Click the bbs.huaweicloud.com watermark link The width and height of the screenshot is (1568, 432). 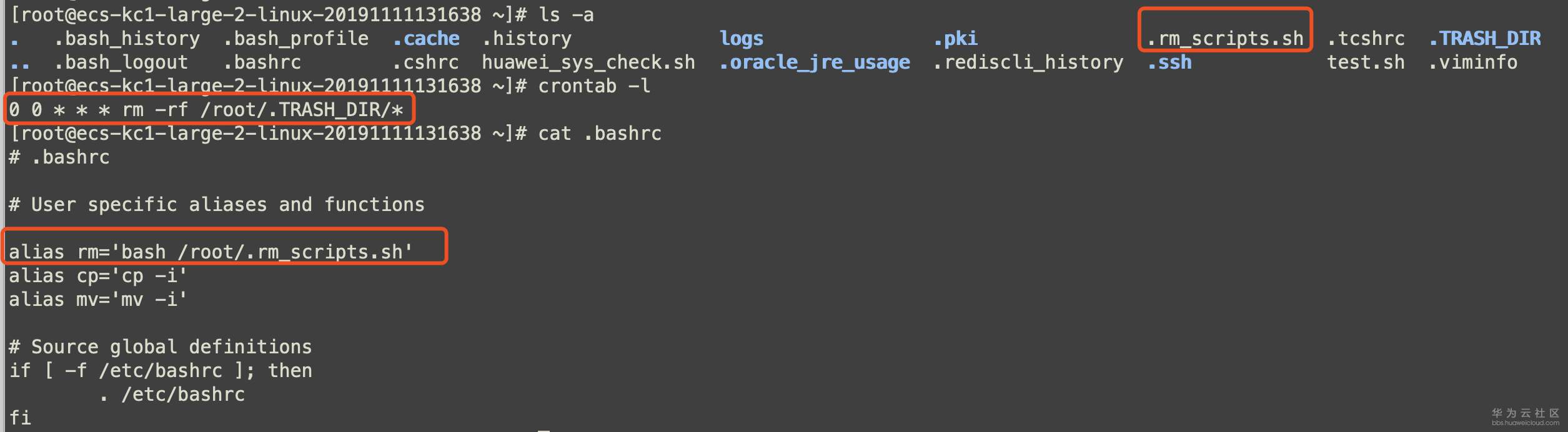[x=1525, y=423]
